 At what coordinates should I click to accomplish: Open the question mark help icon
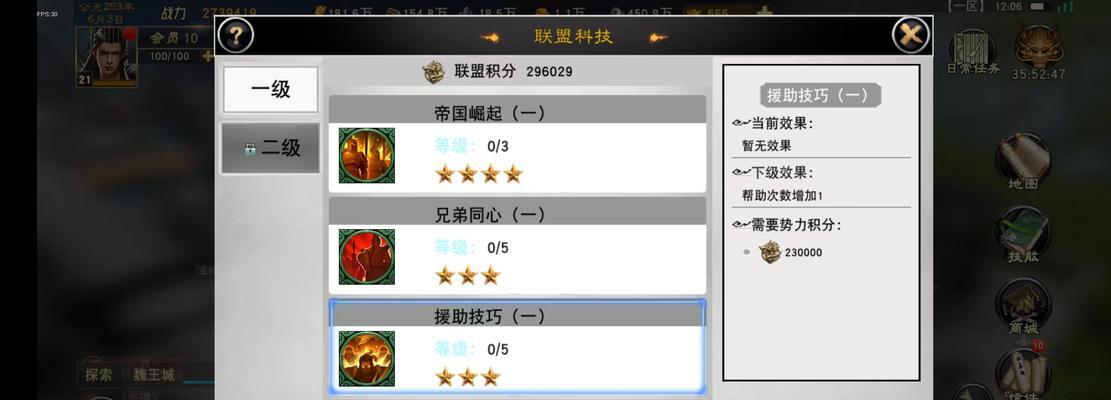(235, 35)
